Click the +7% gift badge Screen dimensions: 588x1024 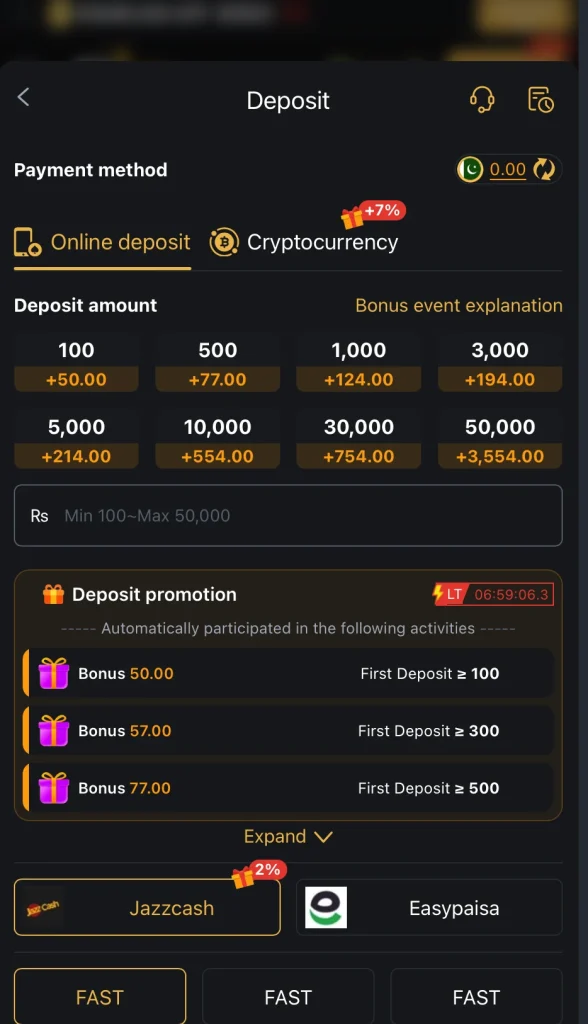(375, 210)
